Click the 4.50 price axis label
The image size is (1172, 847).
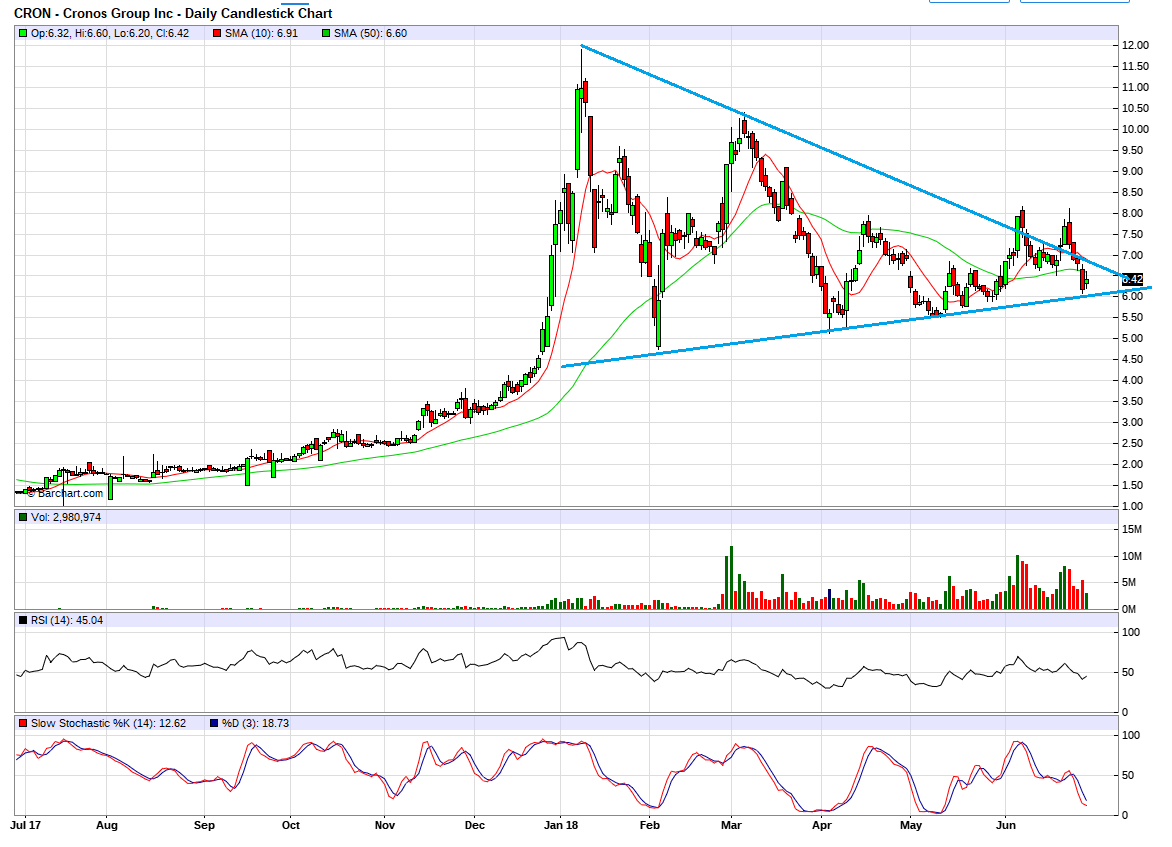[1132, 360]
